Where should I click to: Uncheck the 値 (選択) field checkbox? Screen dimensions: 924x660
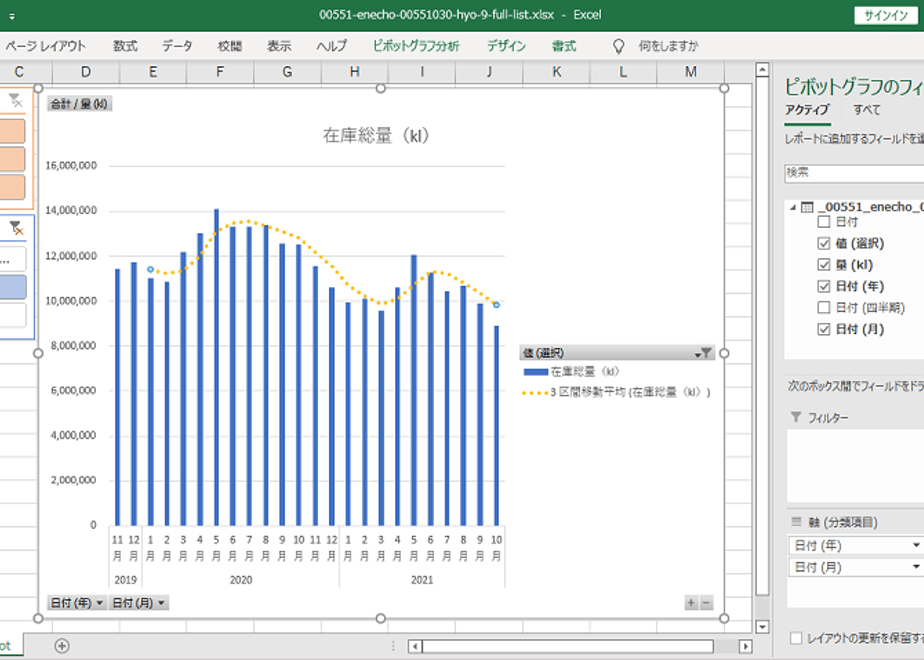pos(824,243)
